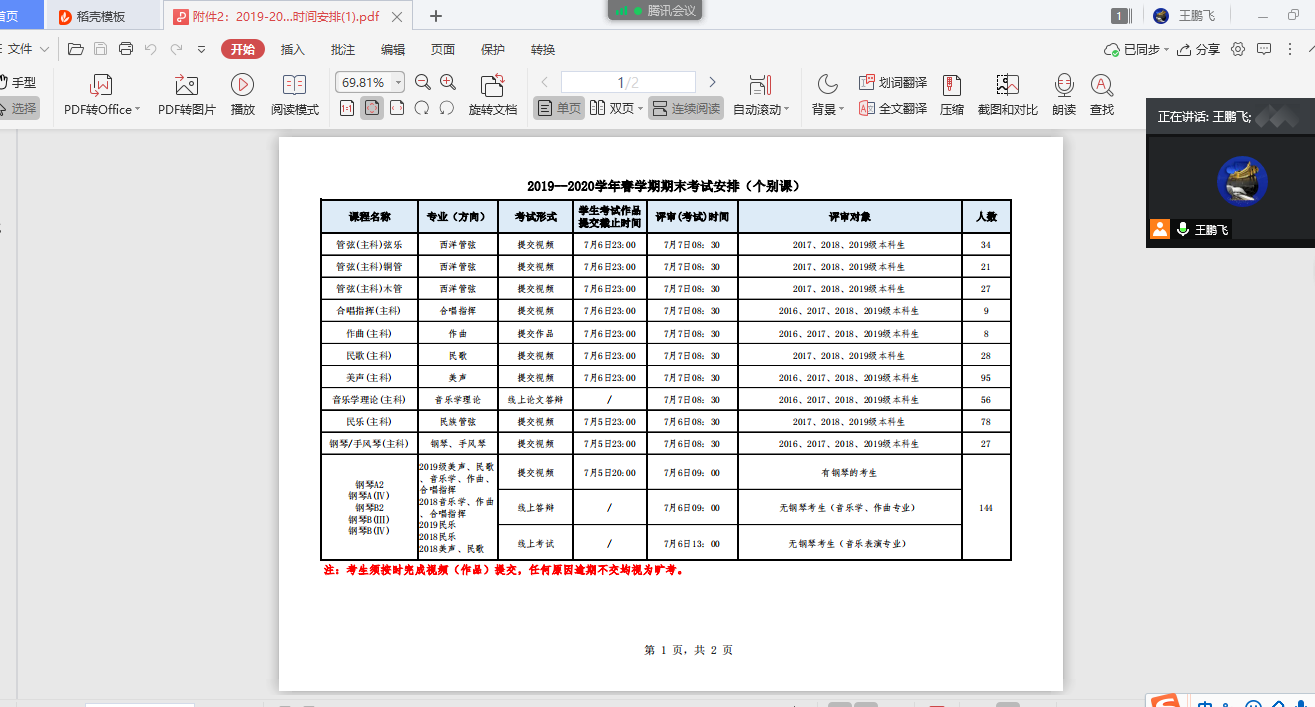Click 旋转文档 rotate document icon
The image size is (1315, 707).
coord(492,86)
